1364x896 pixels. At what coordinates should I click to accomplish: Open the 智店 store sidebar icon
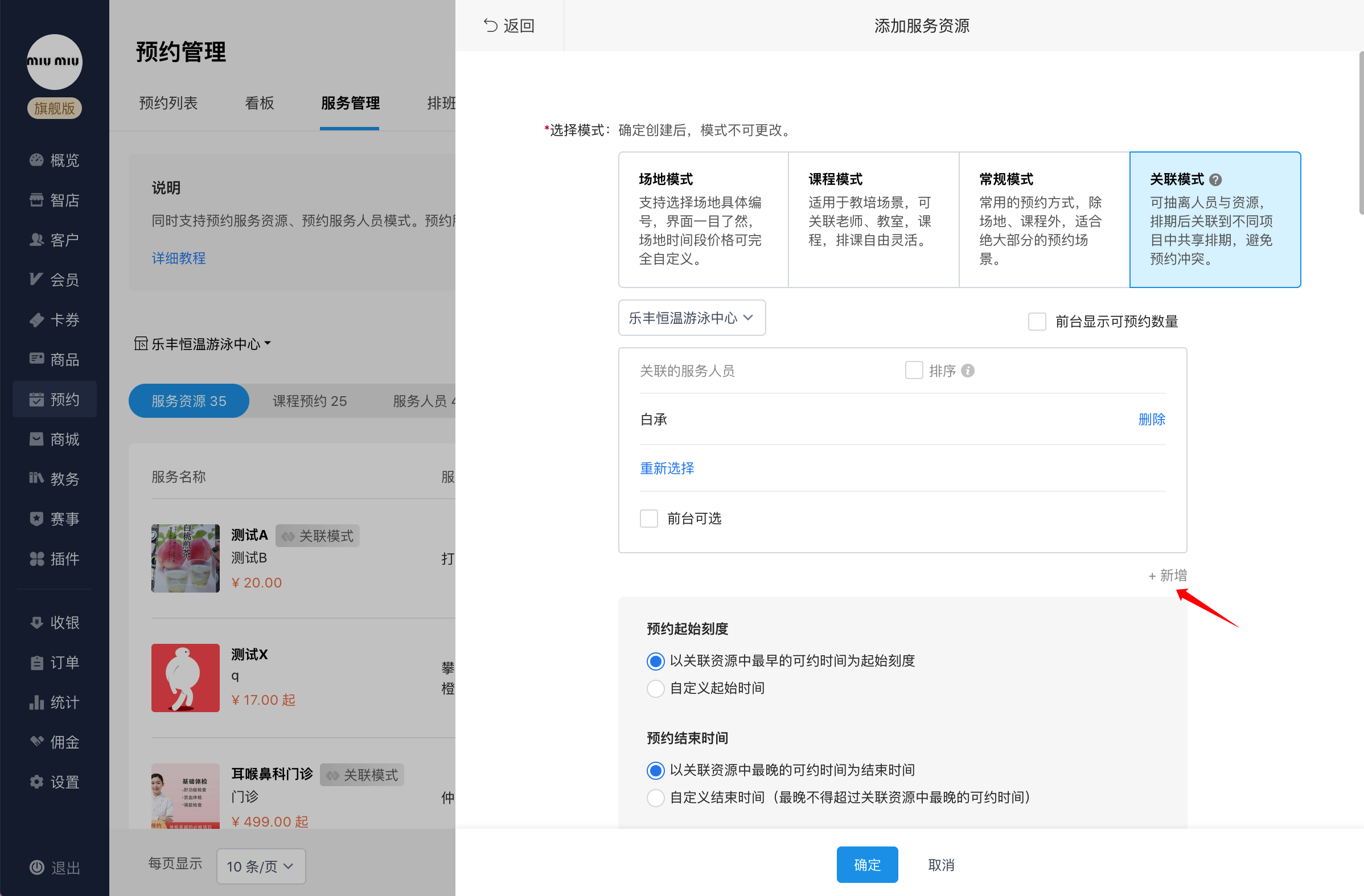click(x=36, y=200)
